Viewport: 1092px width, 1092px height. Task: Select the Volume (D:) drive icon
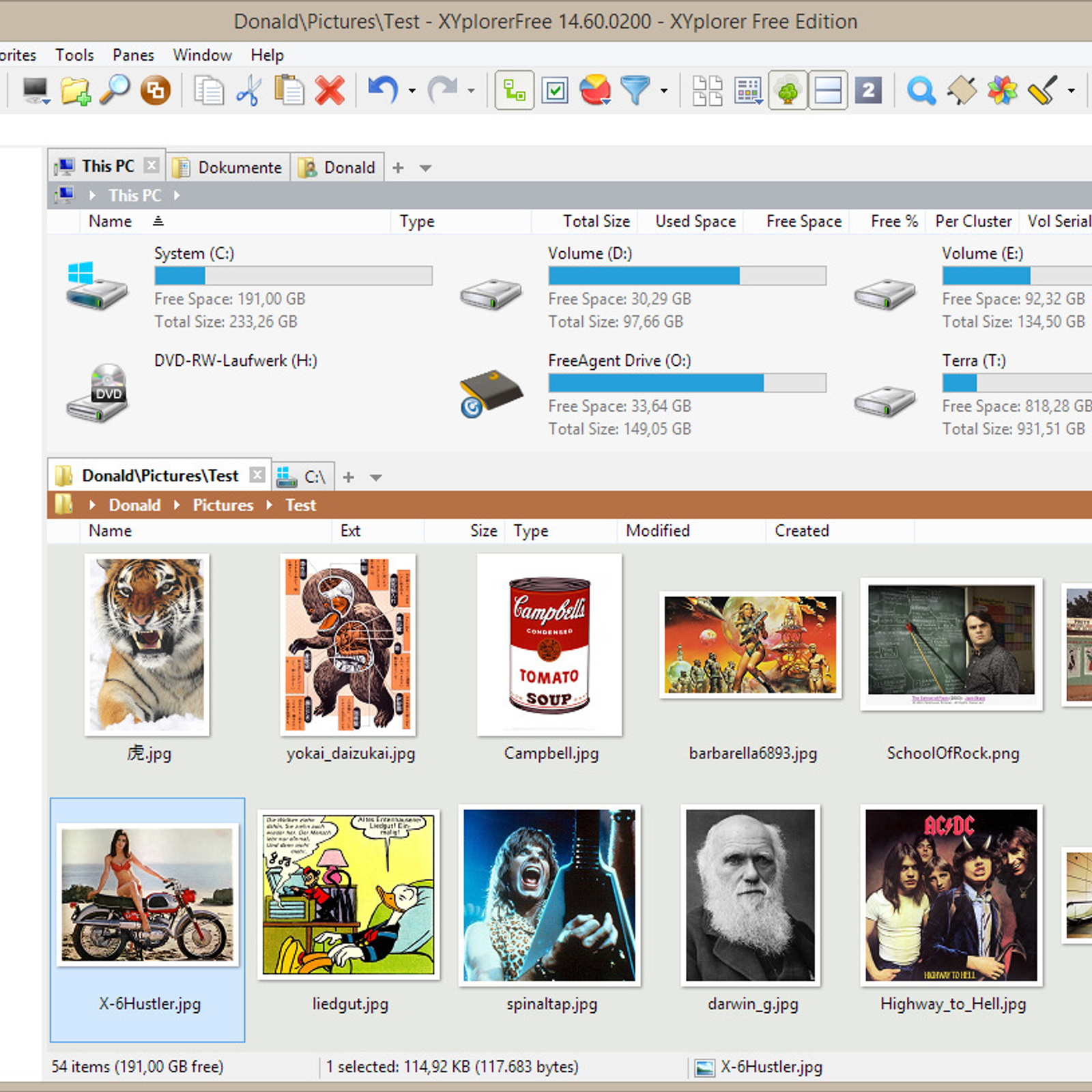pos(491,294)
